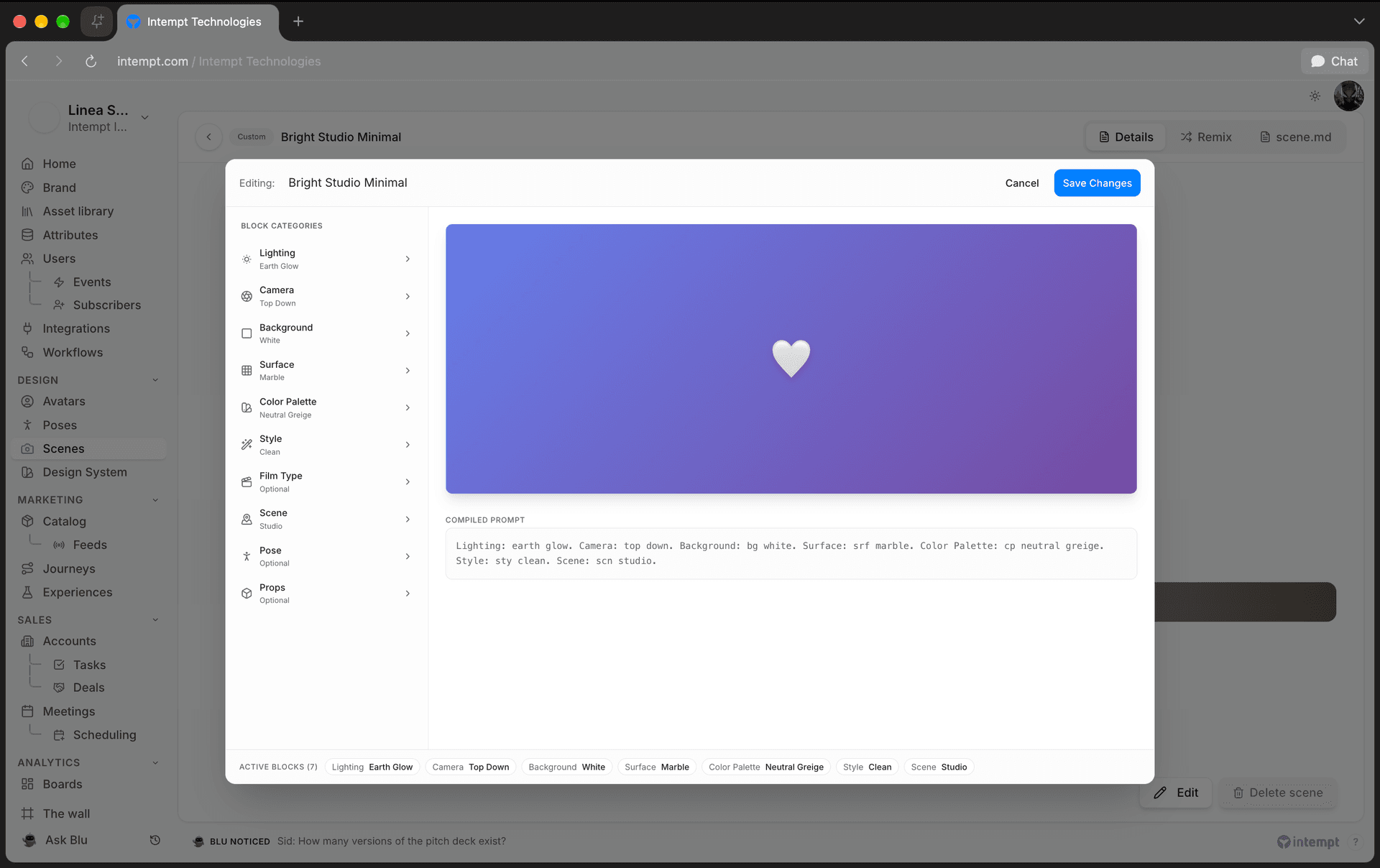Click the Style magic wand icon
This screenshot has height=868, width=1380.
tap(247, 445)
